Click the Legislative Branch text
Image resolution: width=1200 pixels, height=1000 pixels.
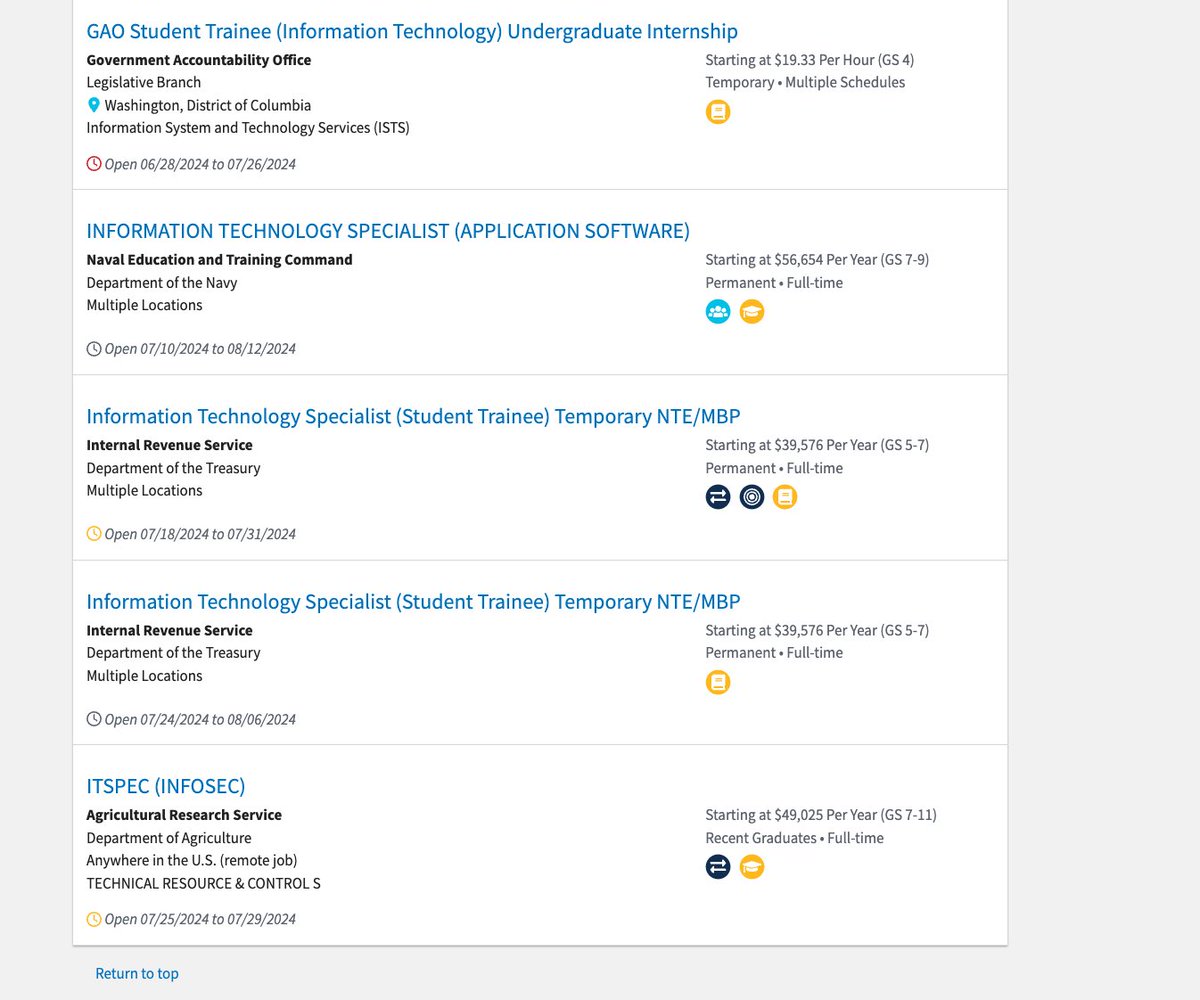coord(144,82)
